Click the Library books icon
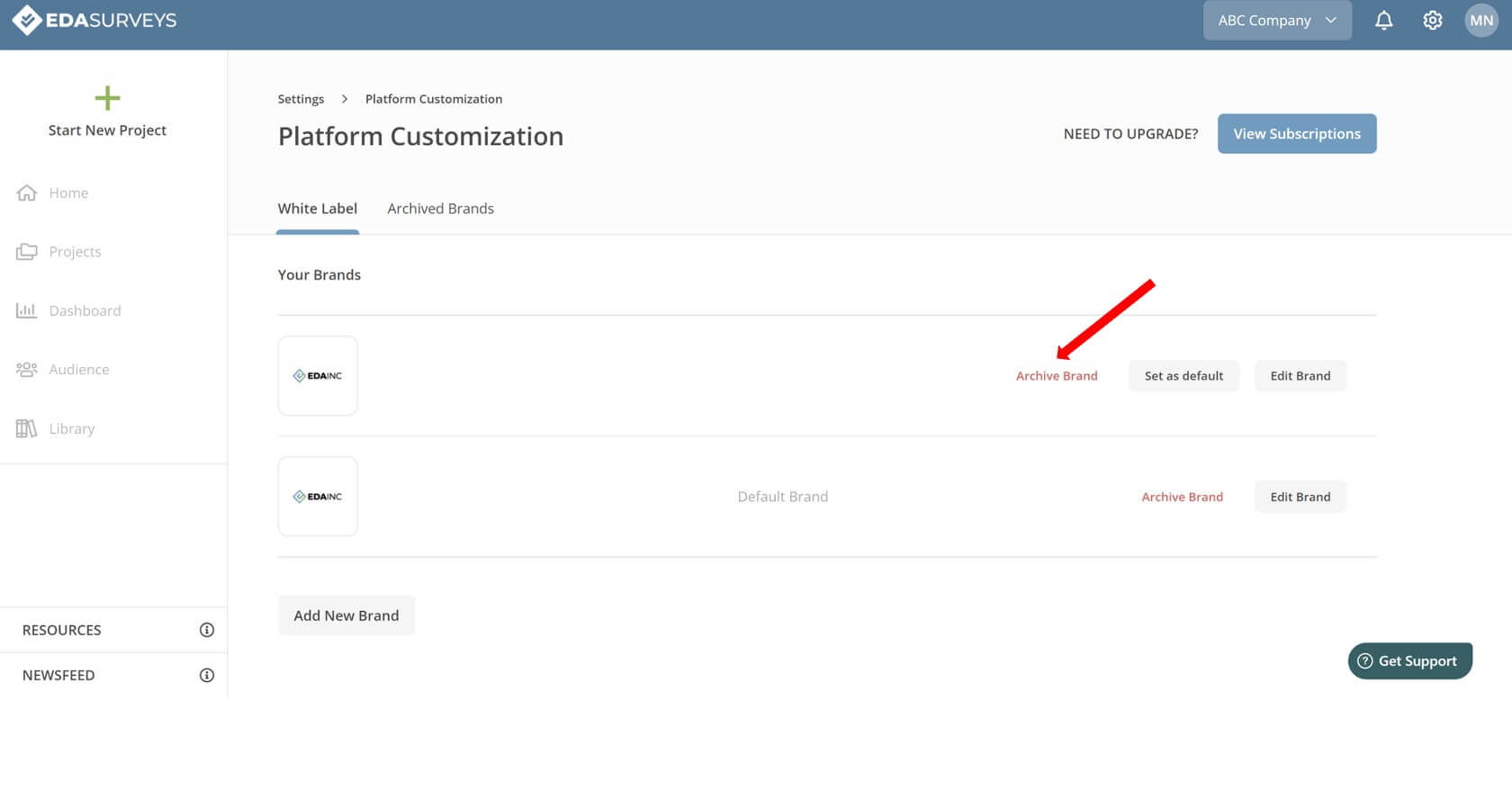Screen dimensions: 1512x808 (27, 428)
